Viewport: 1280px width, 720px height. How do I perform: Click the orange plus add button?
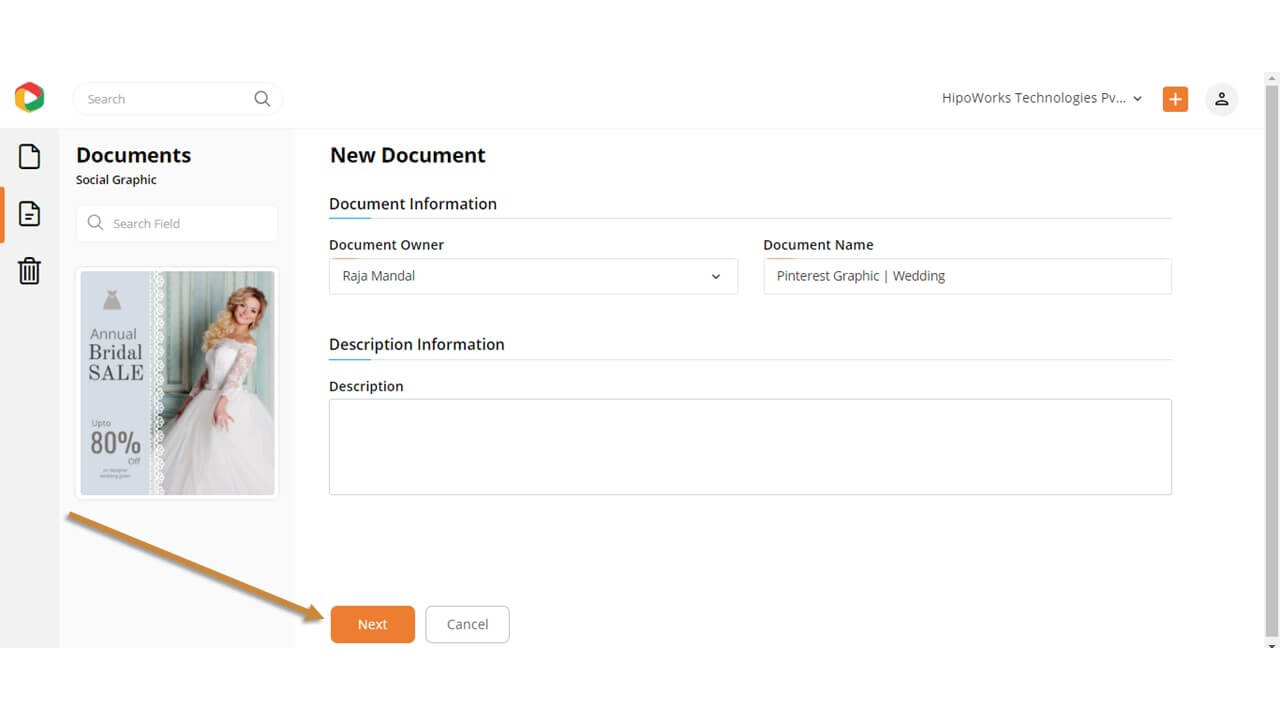[x=1175, y=99]
